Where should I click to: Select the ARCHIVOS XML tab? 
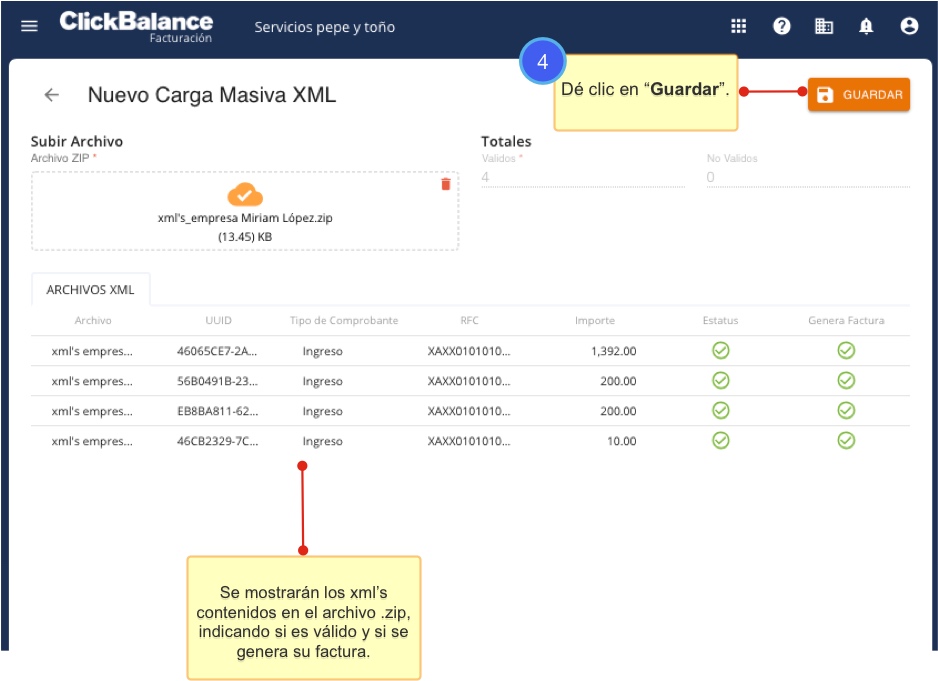pos(90,290)
